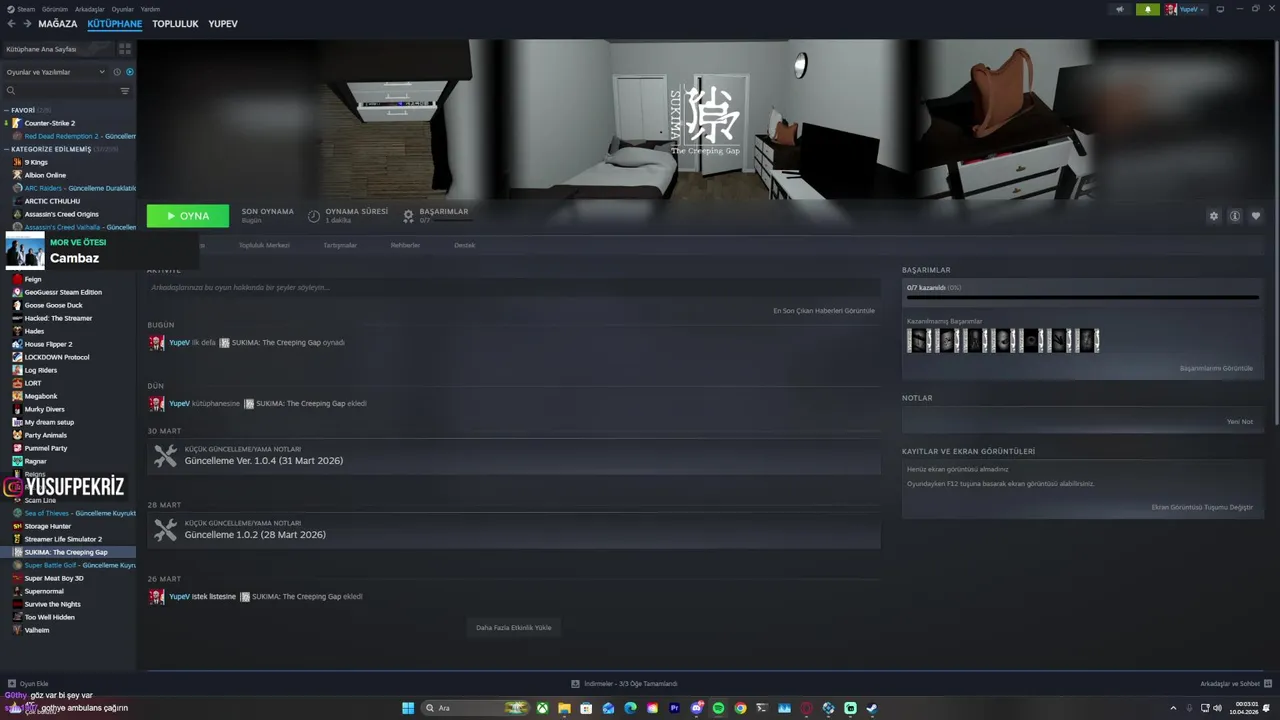The width and height of the screenshot is (1280, 720).
Task: Focus the library search field
Action: coord(60,91)
